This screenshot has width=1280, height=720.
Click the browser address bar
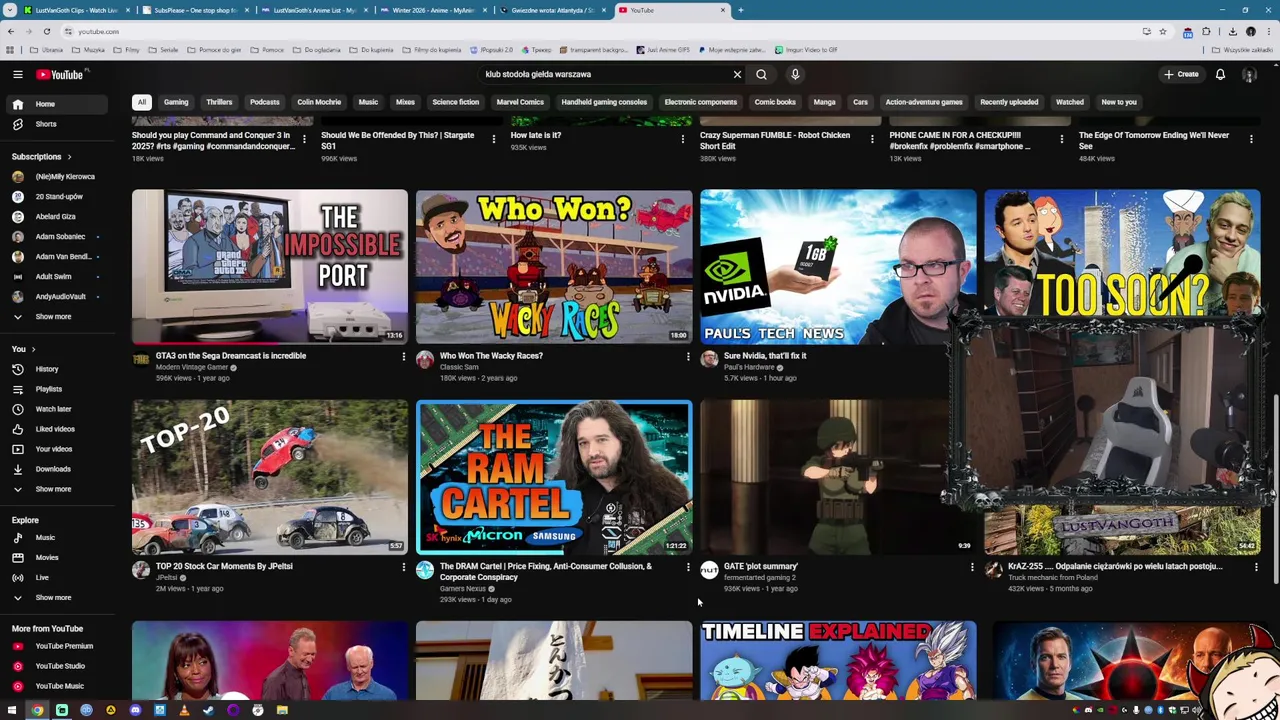coord(600,31)
